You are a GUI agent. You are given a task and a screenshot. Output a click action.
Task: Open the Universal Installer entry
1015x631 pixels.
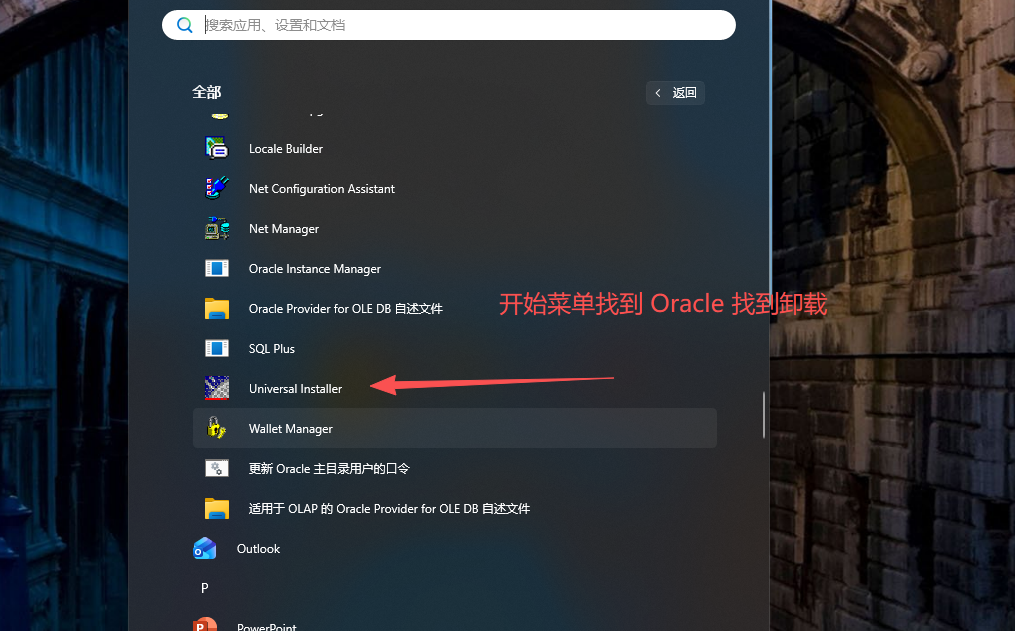tap(454, 388)
